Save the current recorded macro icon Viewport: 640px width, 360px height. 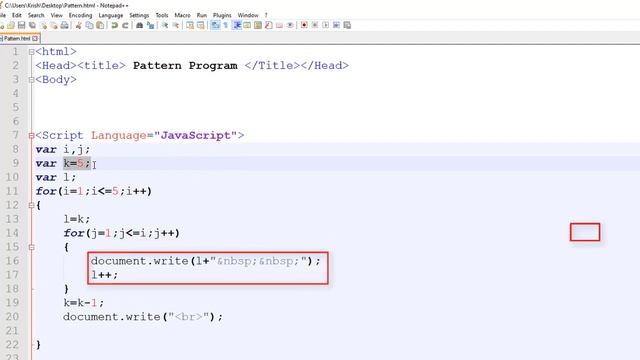(x=347, y=25)
